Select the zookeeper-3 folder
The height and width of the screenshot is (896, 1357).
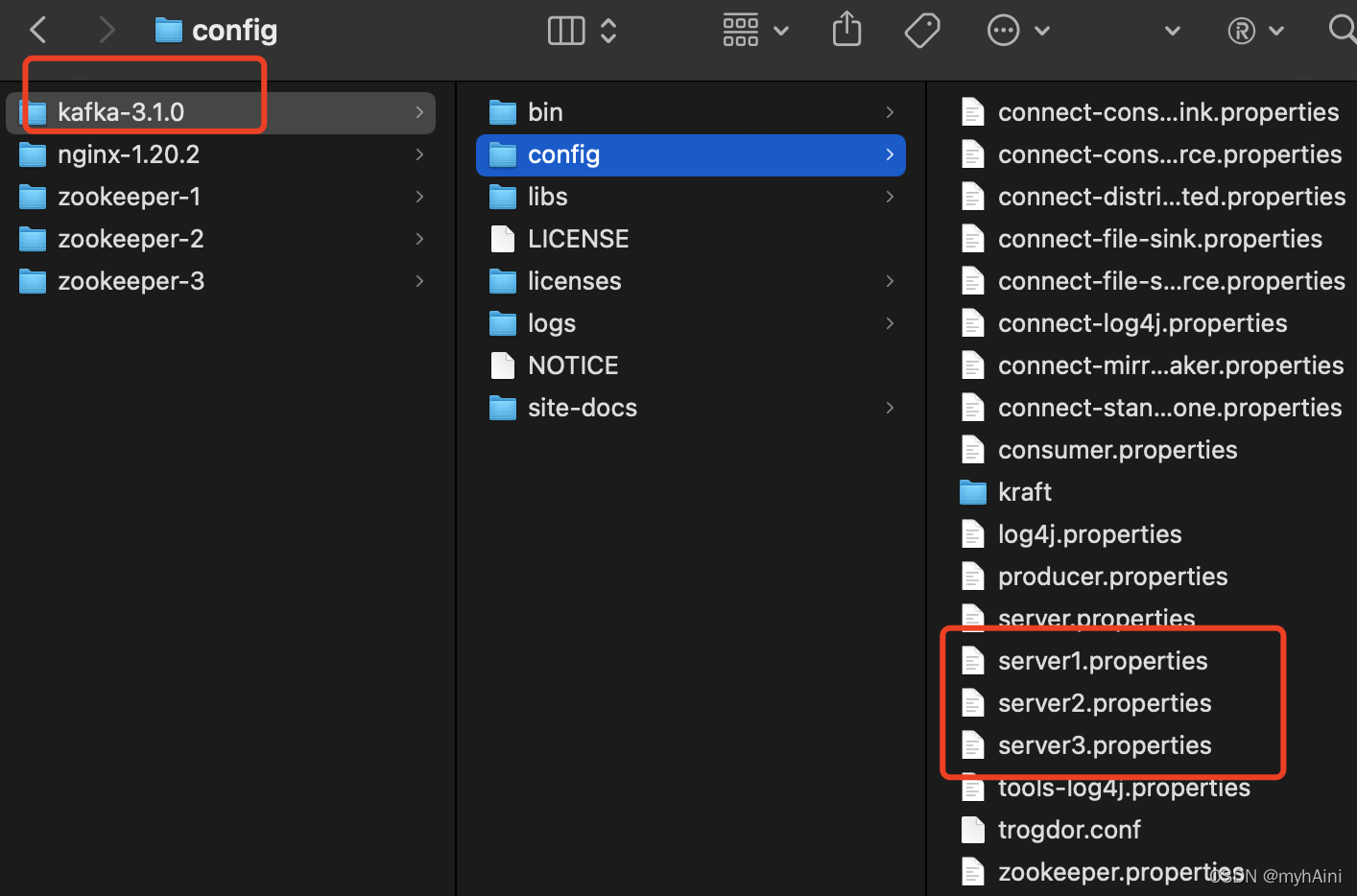coord(221,281)
